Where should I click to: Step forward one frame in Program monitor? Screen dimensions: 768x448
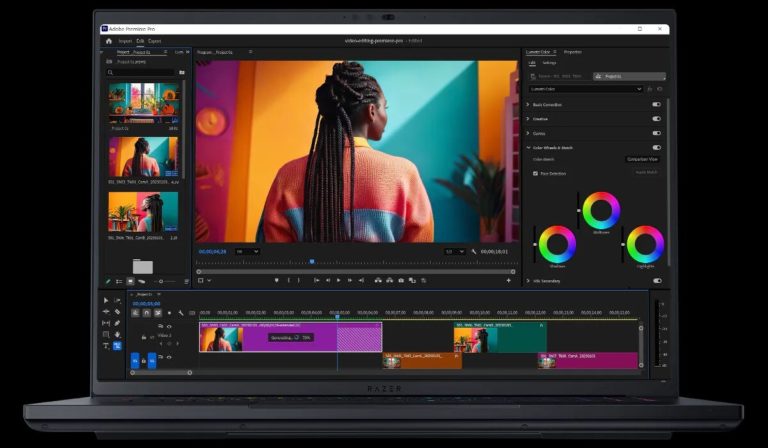350,281
